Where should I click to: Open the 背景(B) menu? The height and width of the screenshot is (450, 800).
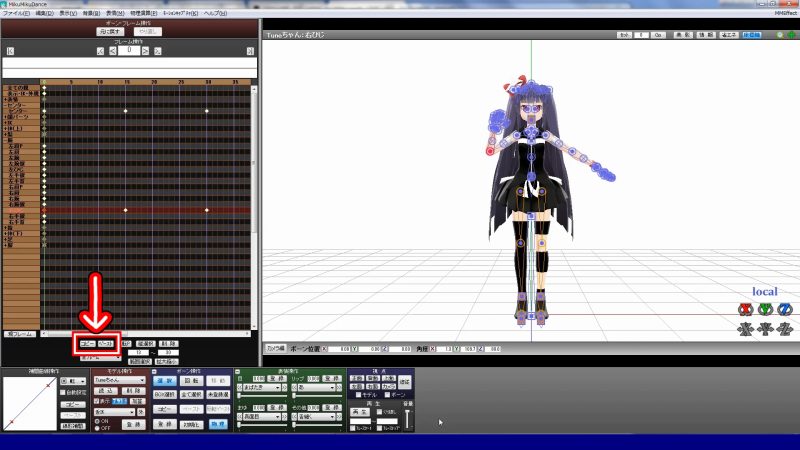91,13
